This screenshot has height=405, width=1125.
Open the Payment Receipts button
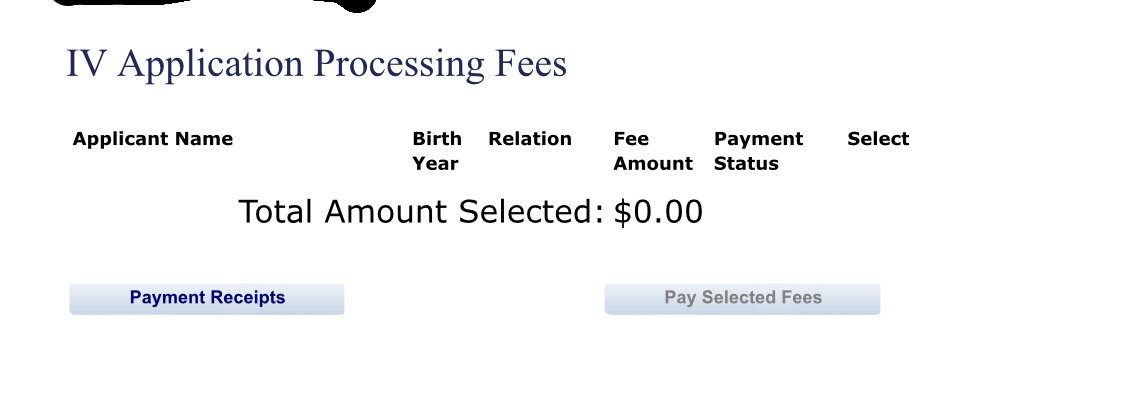click(x=207, y=298)
